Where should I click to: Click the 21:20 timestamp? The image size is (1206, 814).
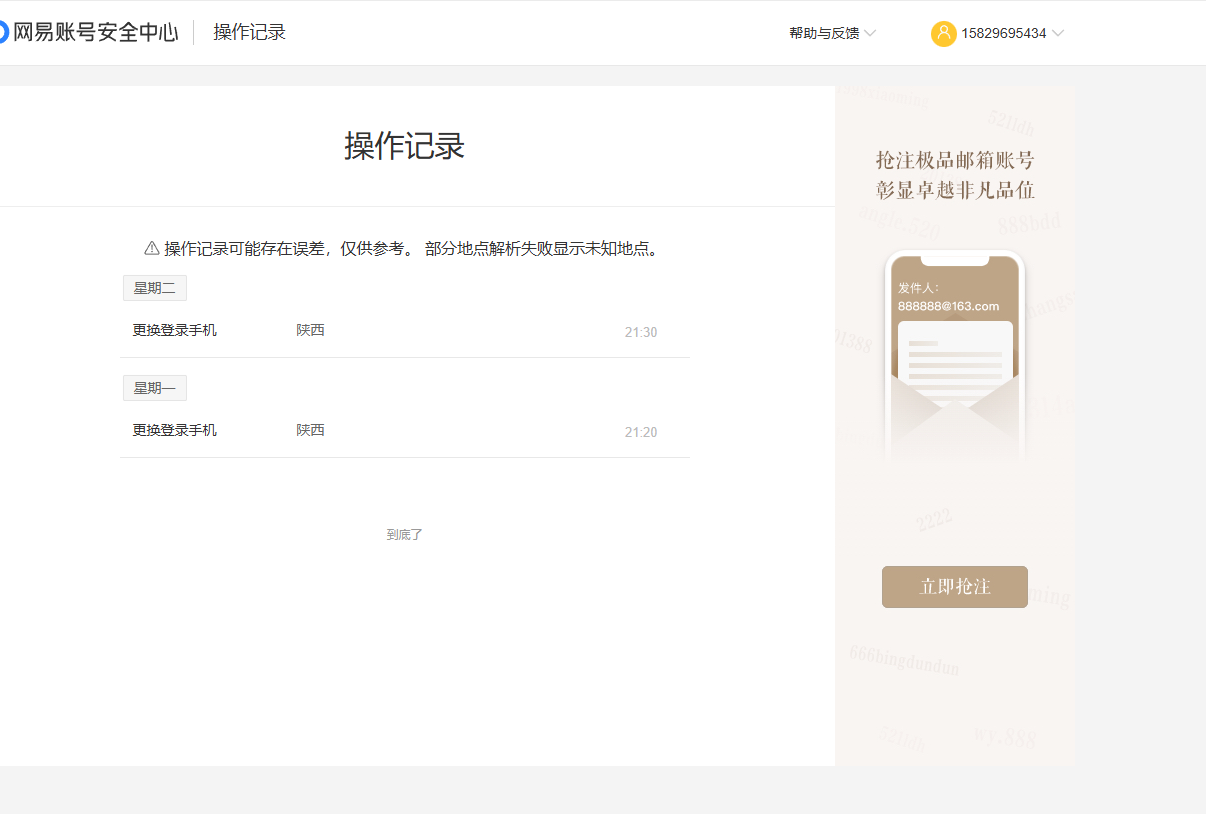(x=640, y=432)
